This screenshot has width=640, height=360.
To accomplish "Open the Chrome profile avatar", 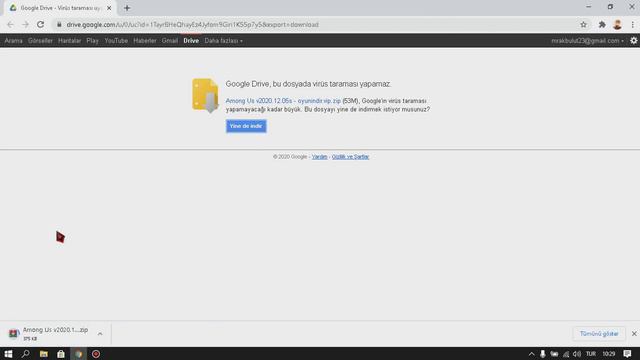I will coord(617,24).
